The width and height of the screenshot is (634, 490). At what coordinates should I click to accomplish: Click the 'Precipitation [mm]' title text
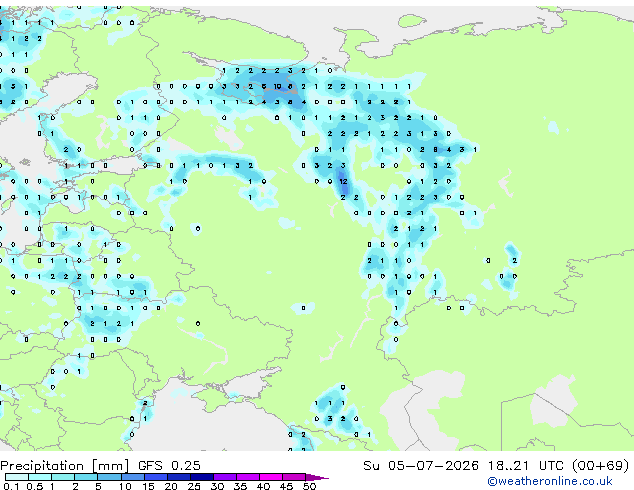point(65,466)
